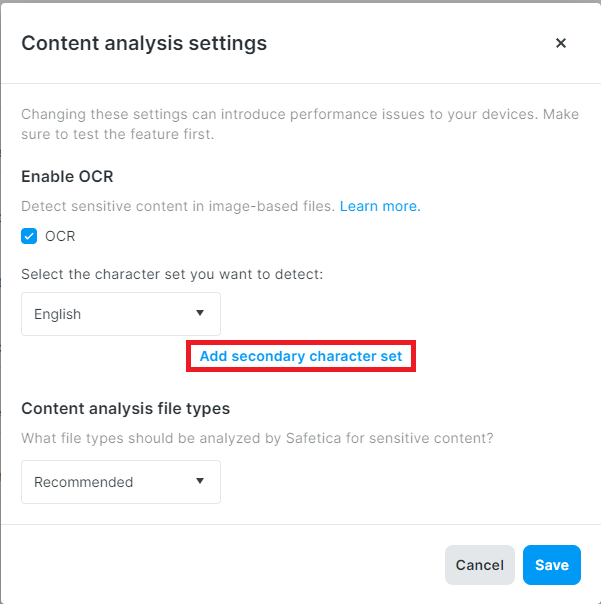Image resolution: width=601 pixels, height=604 pixels.
Task: Click the X icon in dialog header
Action: pos(560,43)
